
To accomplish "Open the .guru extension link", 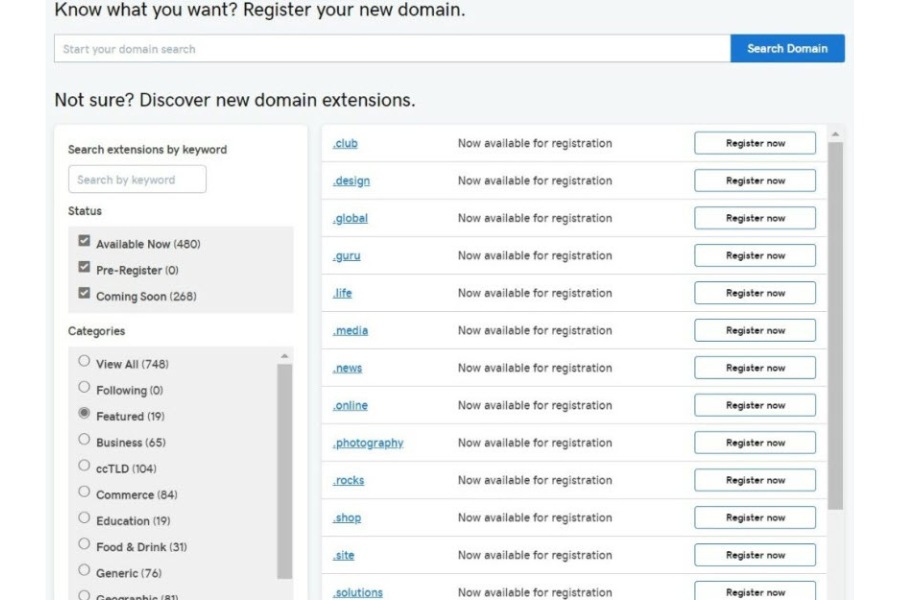I will pyautogui.click(x=347, y=256).
